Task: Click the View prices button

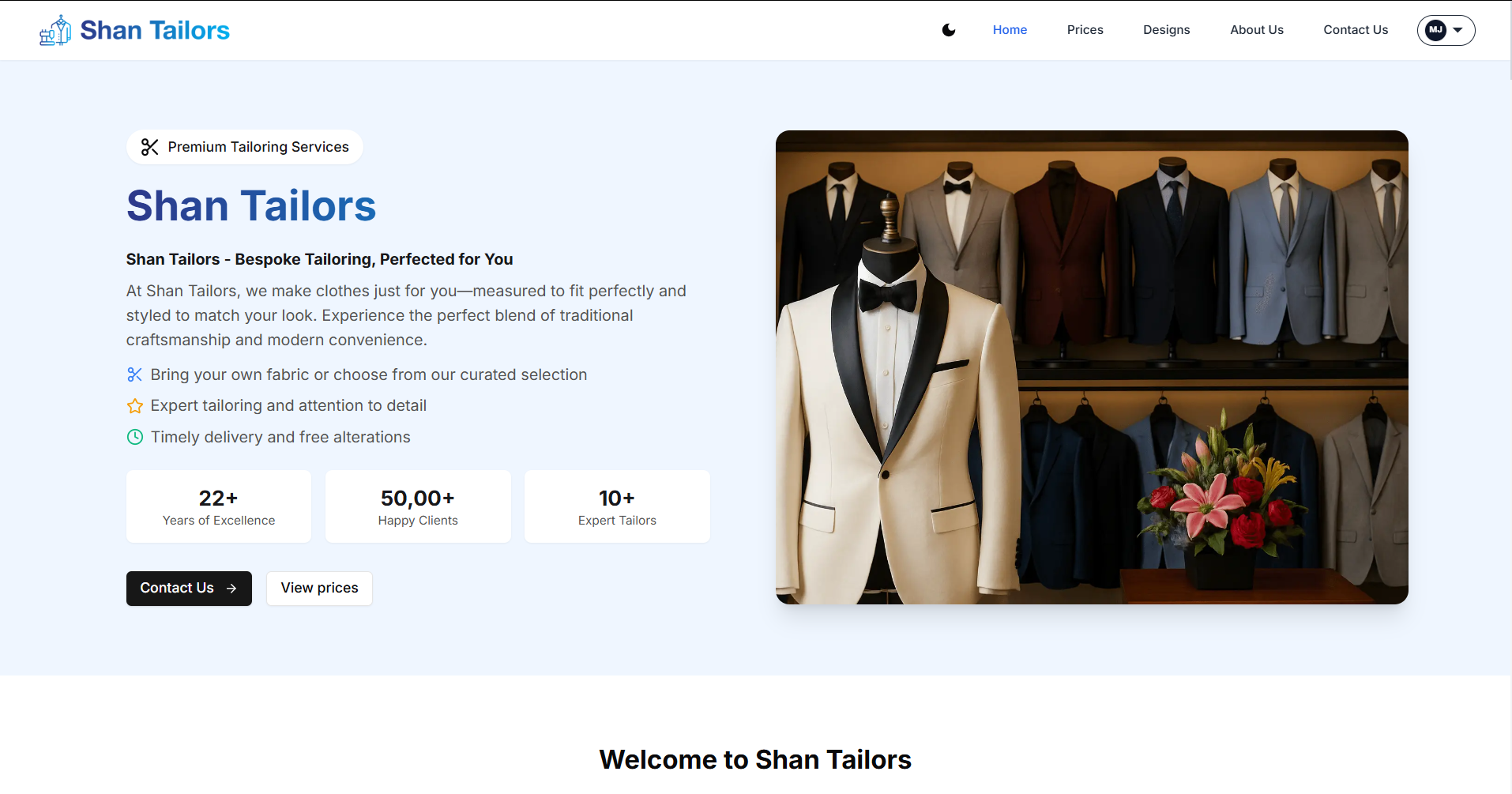Action: point(318,589)
